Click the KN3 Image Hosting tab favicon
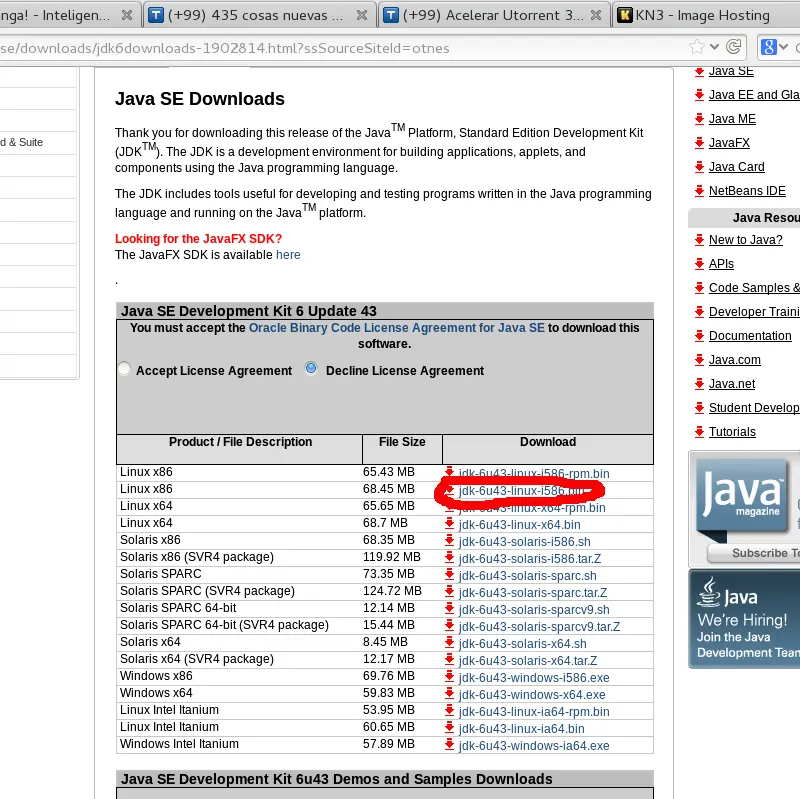 pyautogui.click(x=624, y=15)
